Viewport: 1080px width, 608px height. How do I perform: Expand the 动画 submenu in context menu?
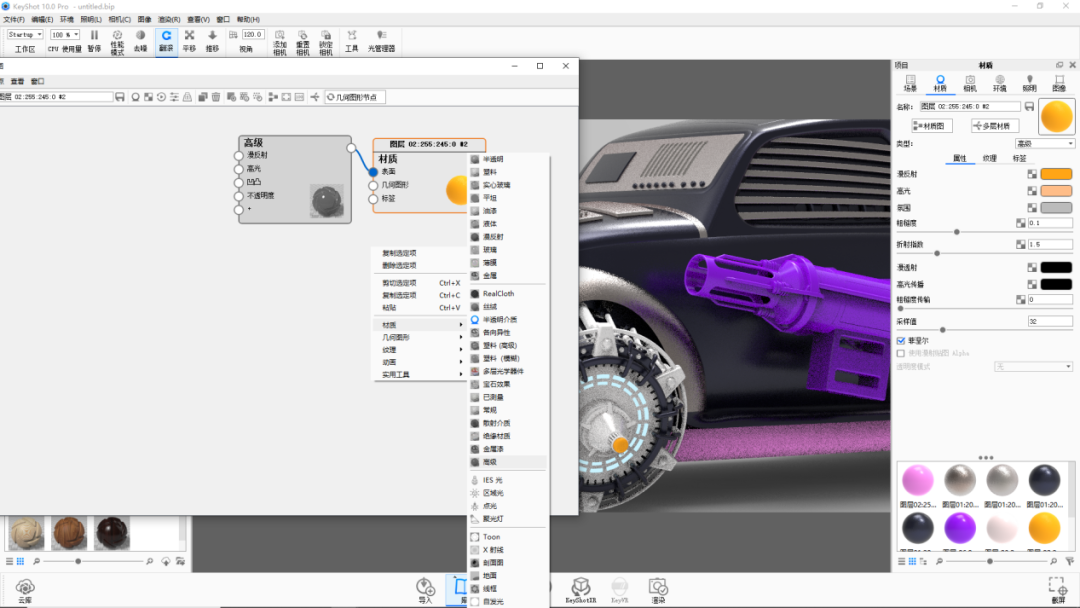click(x=419, y=362)
